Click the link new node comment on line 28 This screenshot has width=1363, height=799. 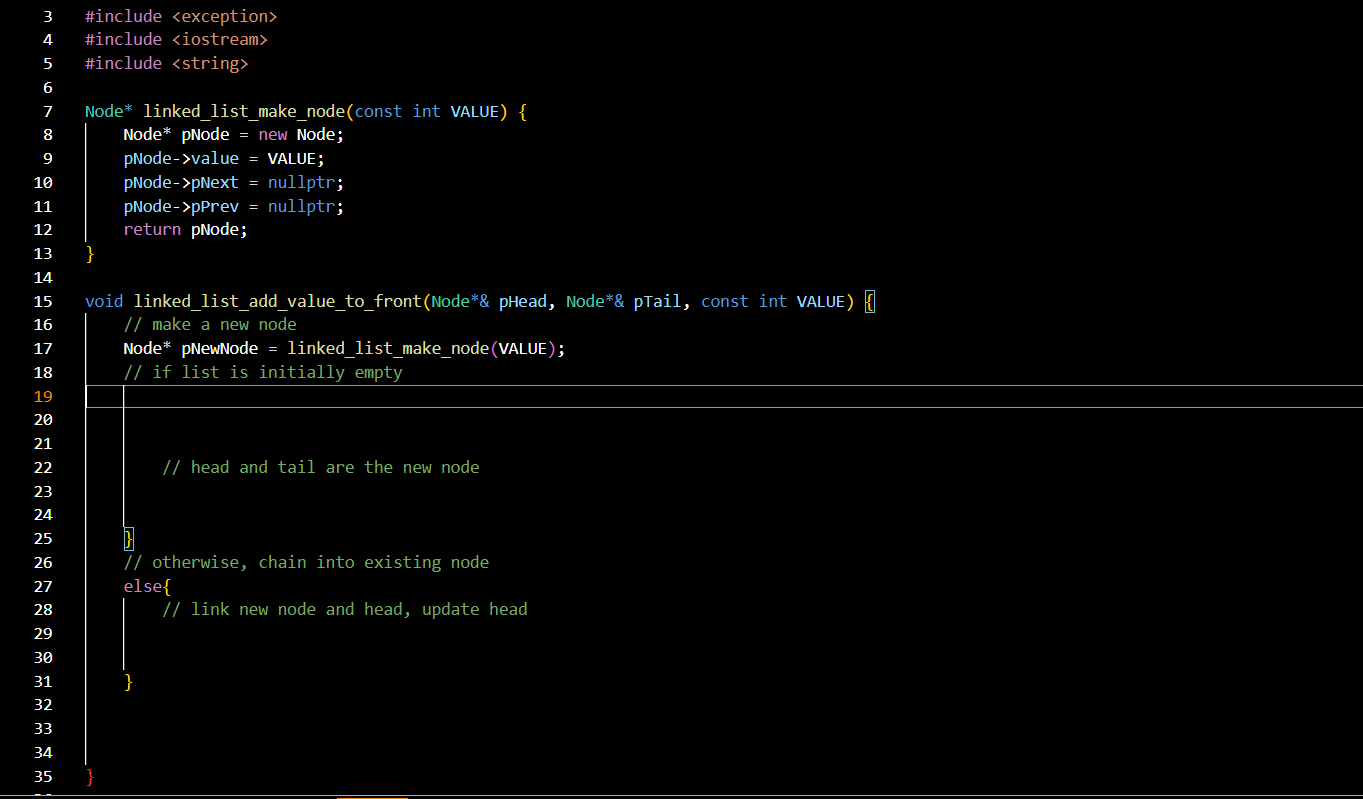pyautogui.click(x=344, y=609)
